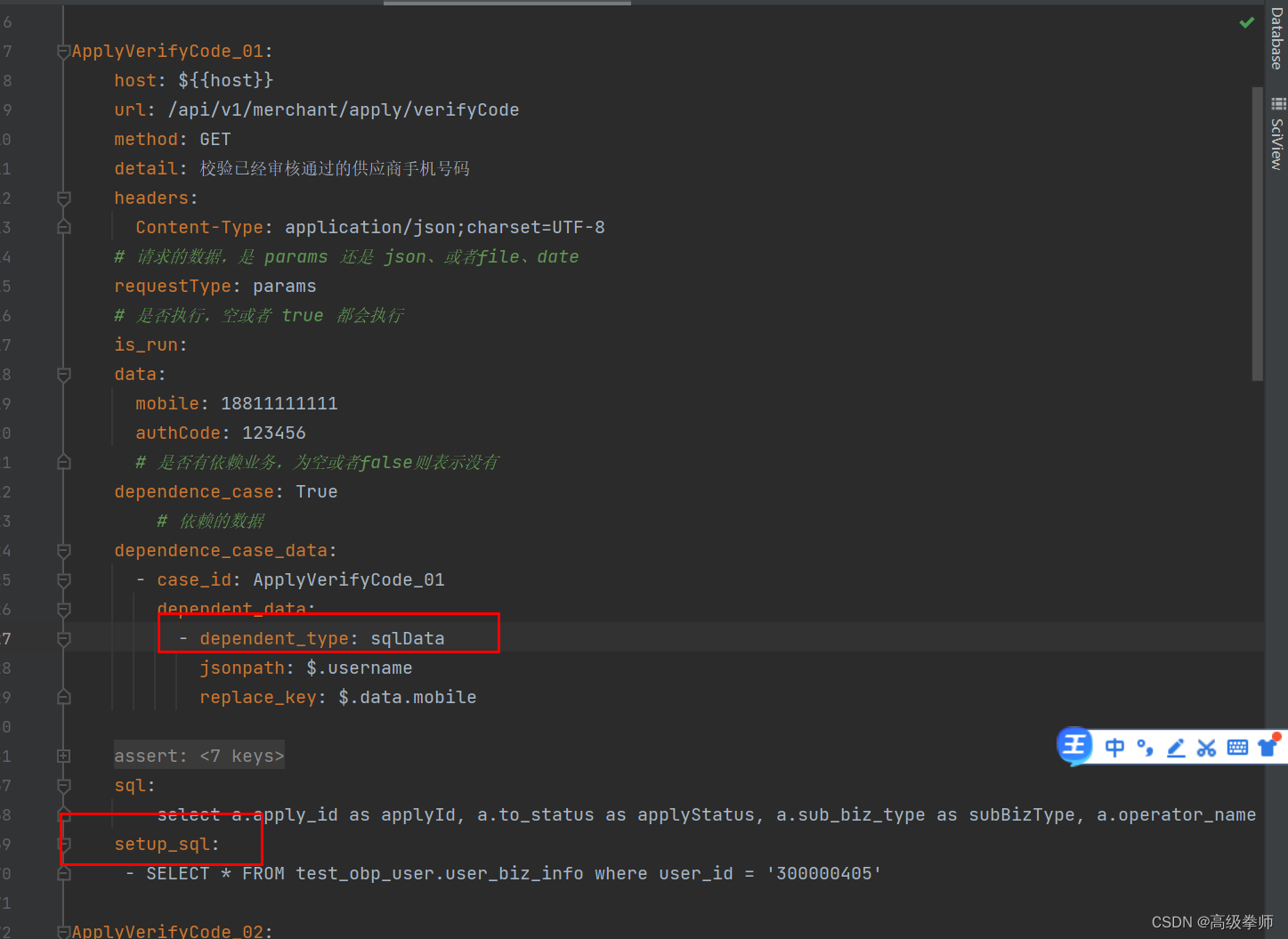
Task: Collapse the dependent_data fold marker
Action: [63, 609]
